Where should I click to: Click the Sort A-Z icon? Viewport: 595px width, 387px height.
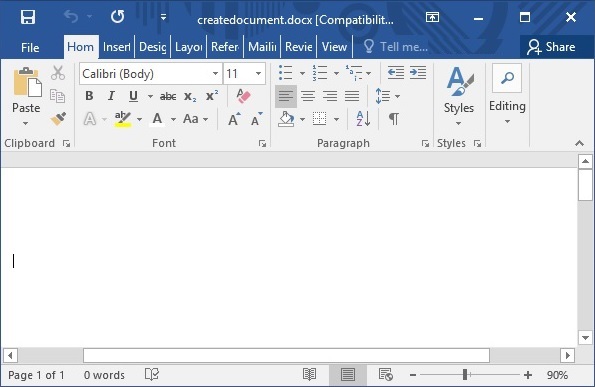pyautogui.click(x=363, y=119)
